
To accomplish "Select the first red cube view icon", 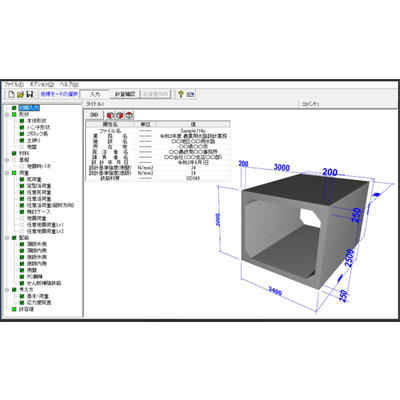I will [110, 115].
